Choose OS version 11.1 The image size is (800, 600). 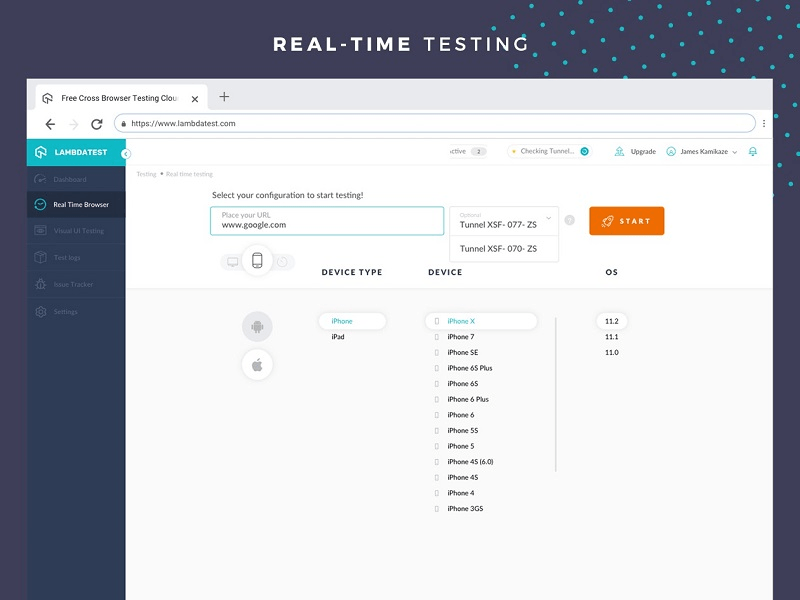[x=612, y=337]
